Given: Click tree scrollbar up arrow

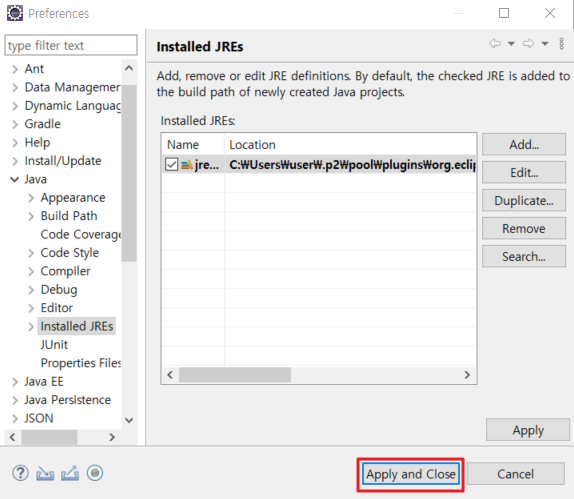Looking at the screenshot, I should point(129,68).
